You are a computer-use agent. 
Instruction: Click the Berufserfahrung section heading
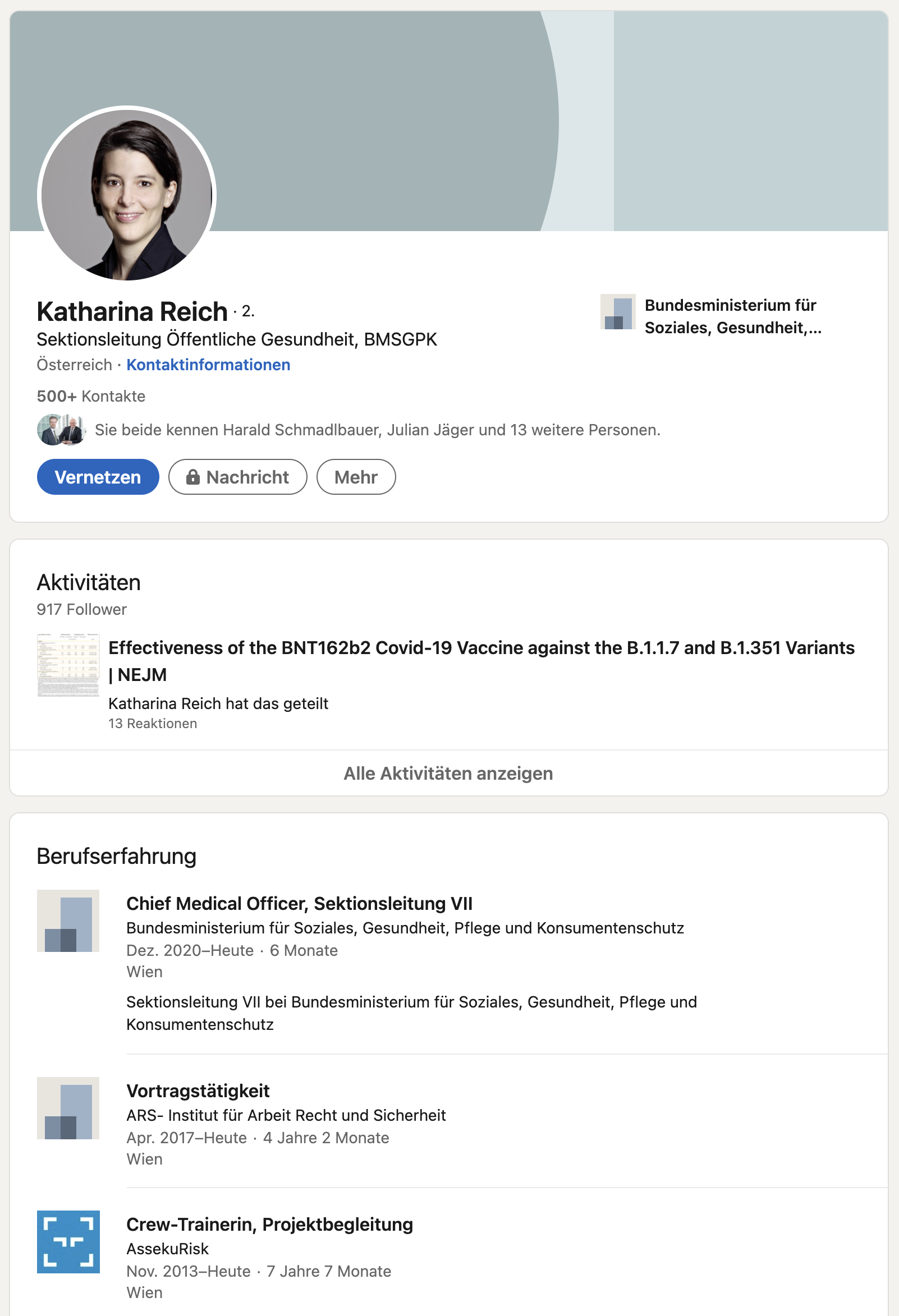117,855
